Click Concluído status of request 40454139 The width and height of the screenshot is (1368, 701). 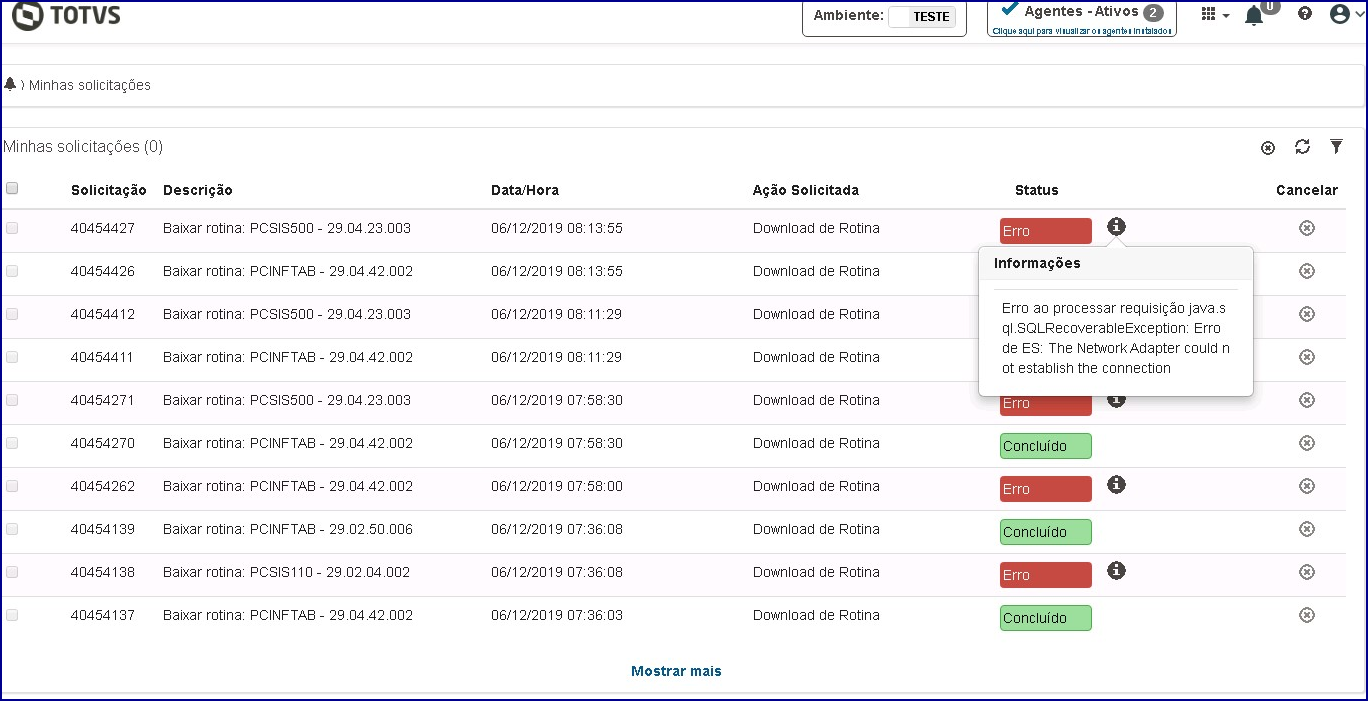1046,532
